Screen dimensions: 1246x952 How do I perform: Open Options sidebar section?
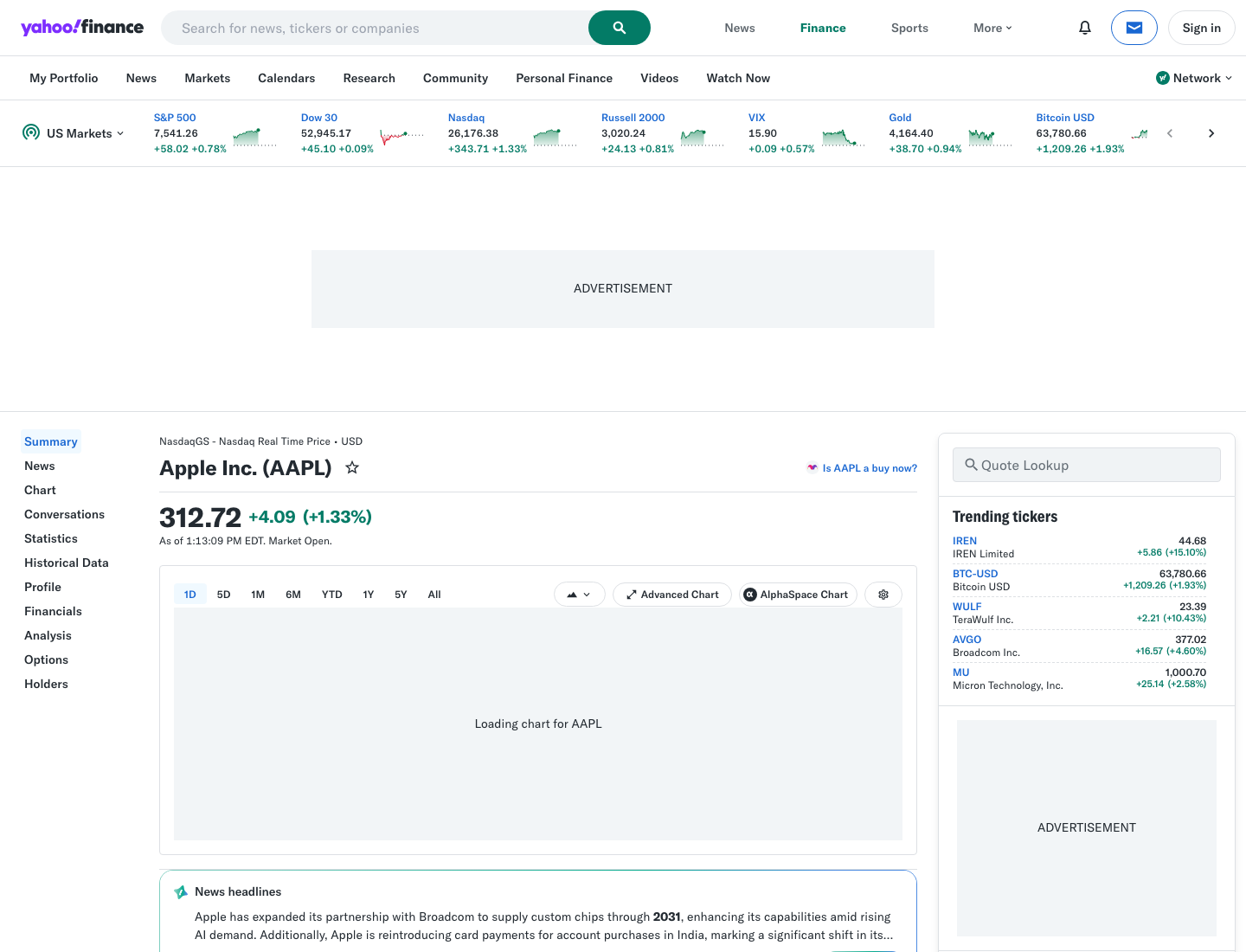tap(46, 659)
